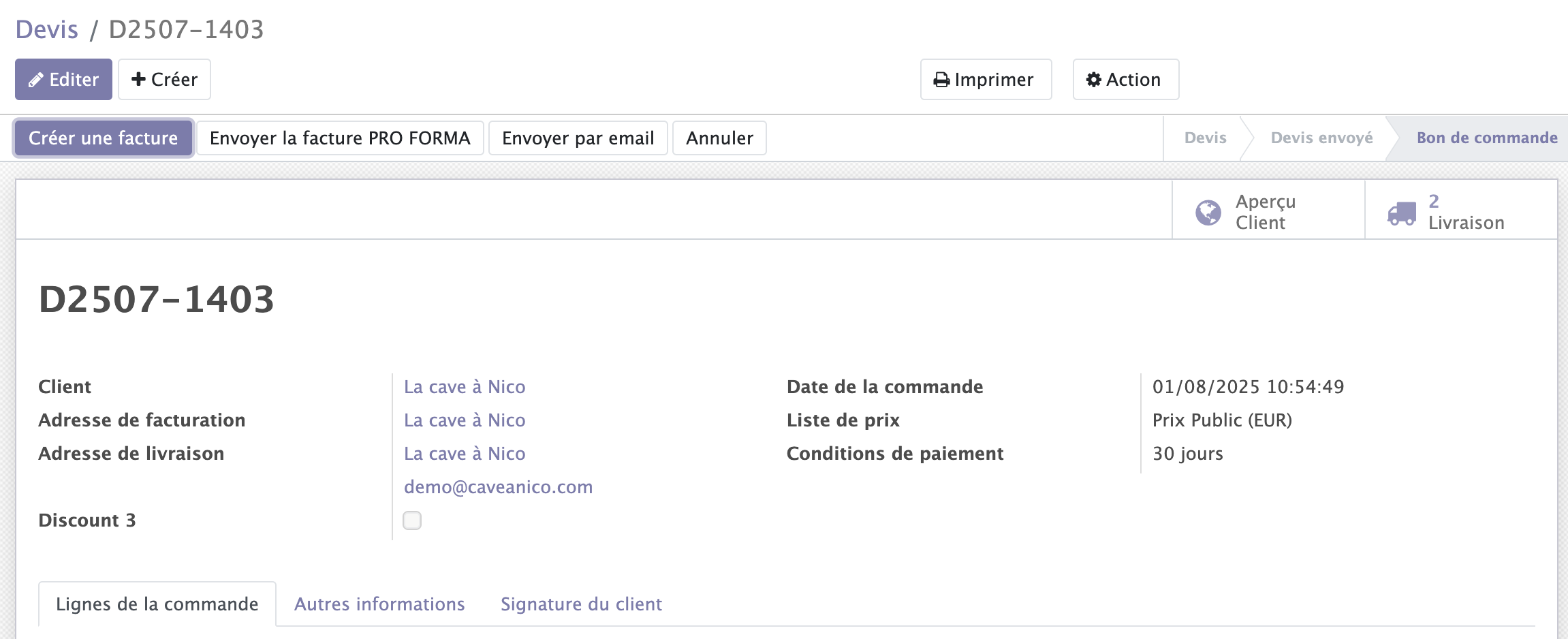Click the truck icon for Livraison
Screen dimensions: 1568x639
1401,213
